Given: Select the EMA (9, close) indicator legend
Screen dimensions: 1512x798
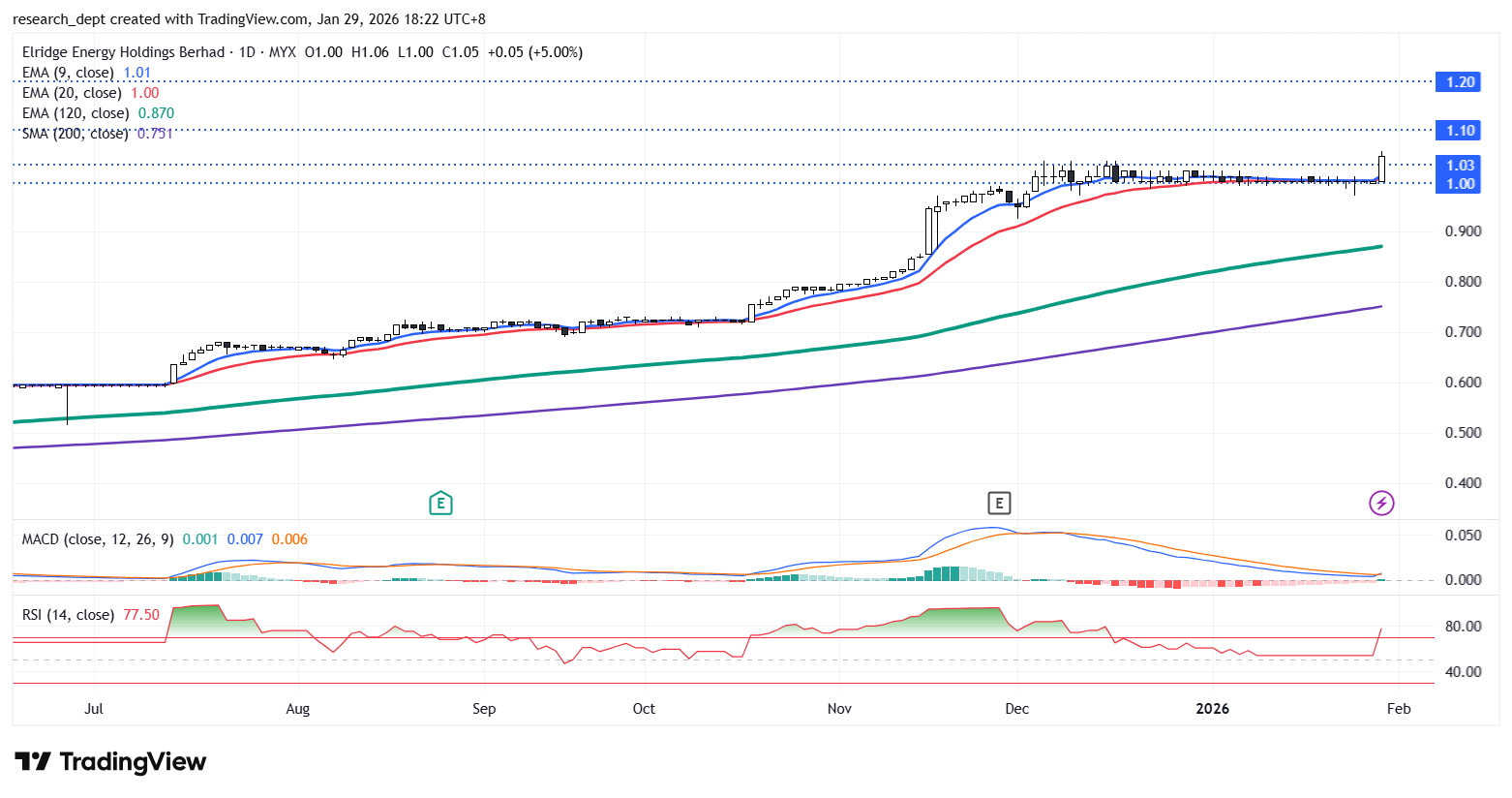Looking at the screenshot, I should pyautogui.click(x=68, y=73).
